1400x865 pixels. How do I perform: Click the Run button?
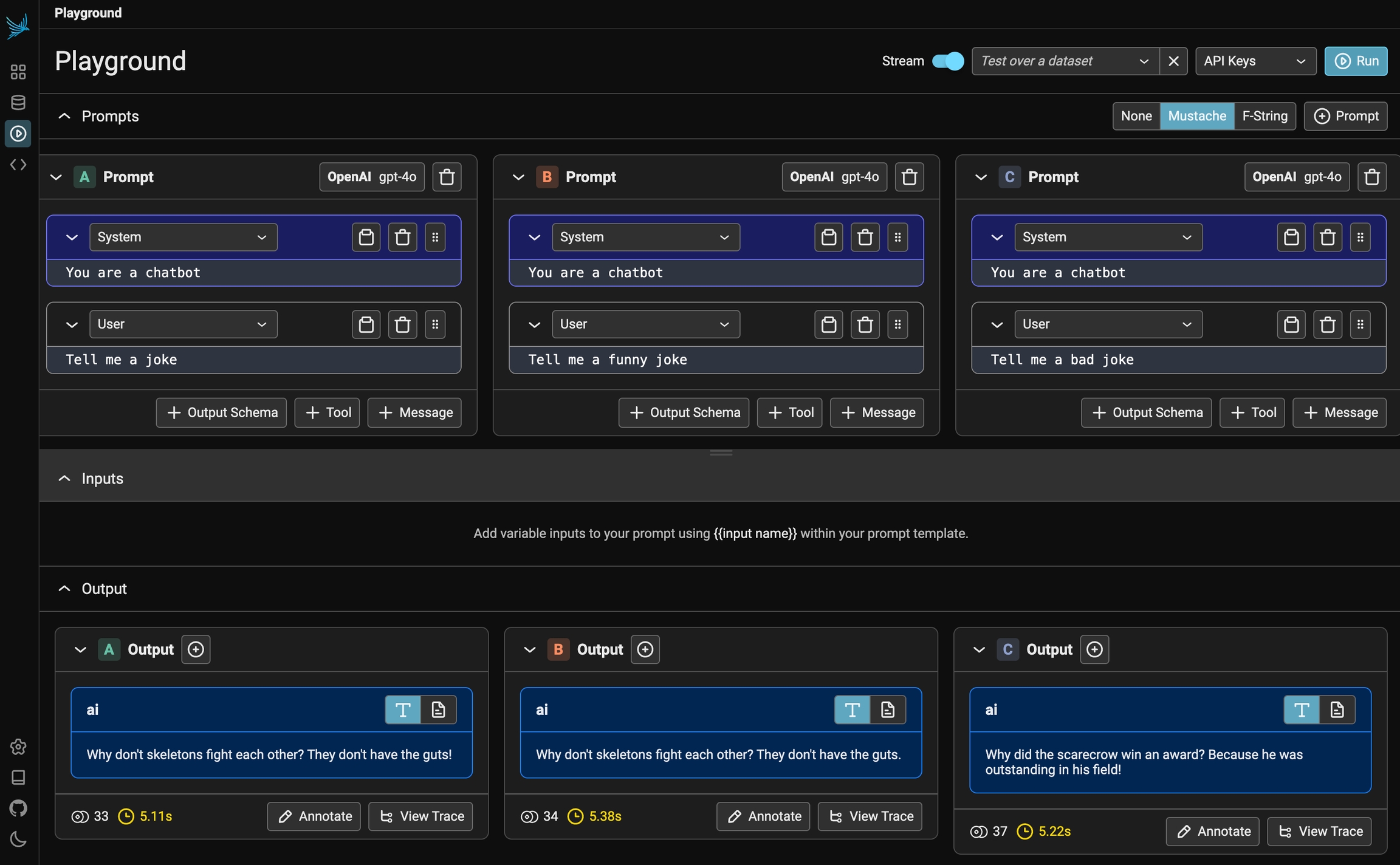[x=1356, y=61]
